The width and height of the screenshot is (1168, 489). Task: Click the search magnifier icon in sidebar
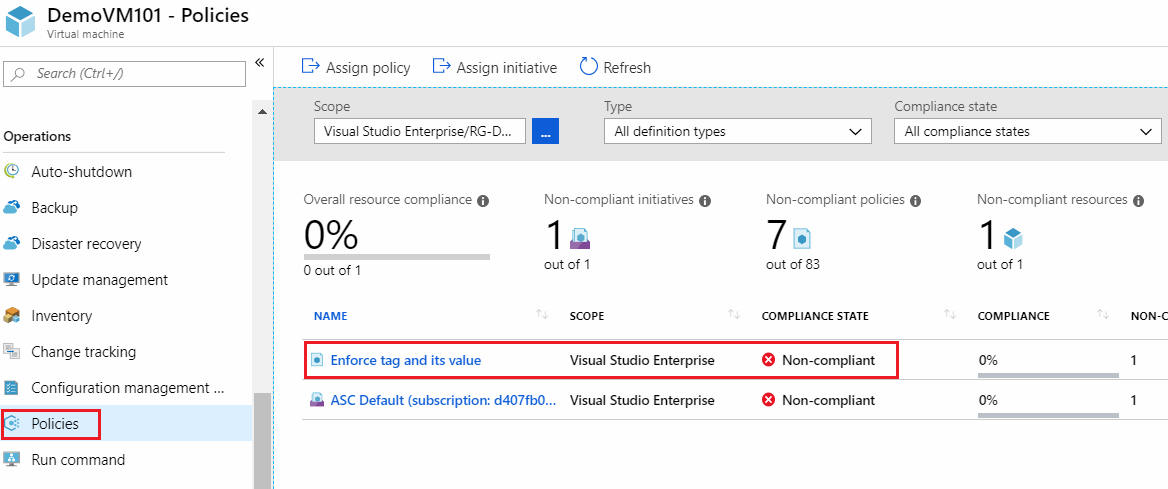pyautogui.click(x=19, y=74)
